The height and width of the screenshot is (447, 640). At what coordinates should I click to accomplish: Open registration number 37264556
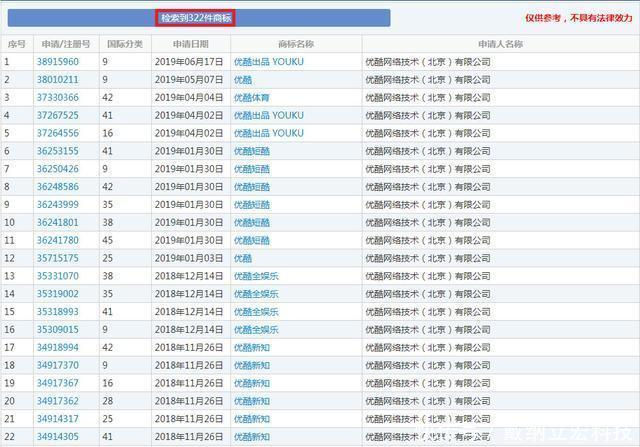coord(58,133)
